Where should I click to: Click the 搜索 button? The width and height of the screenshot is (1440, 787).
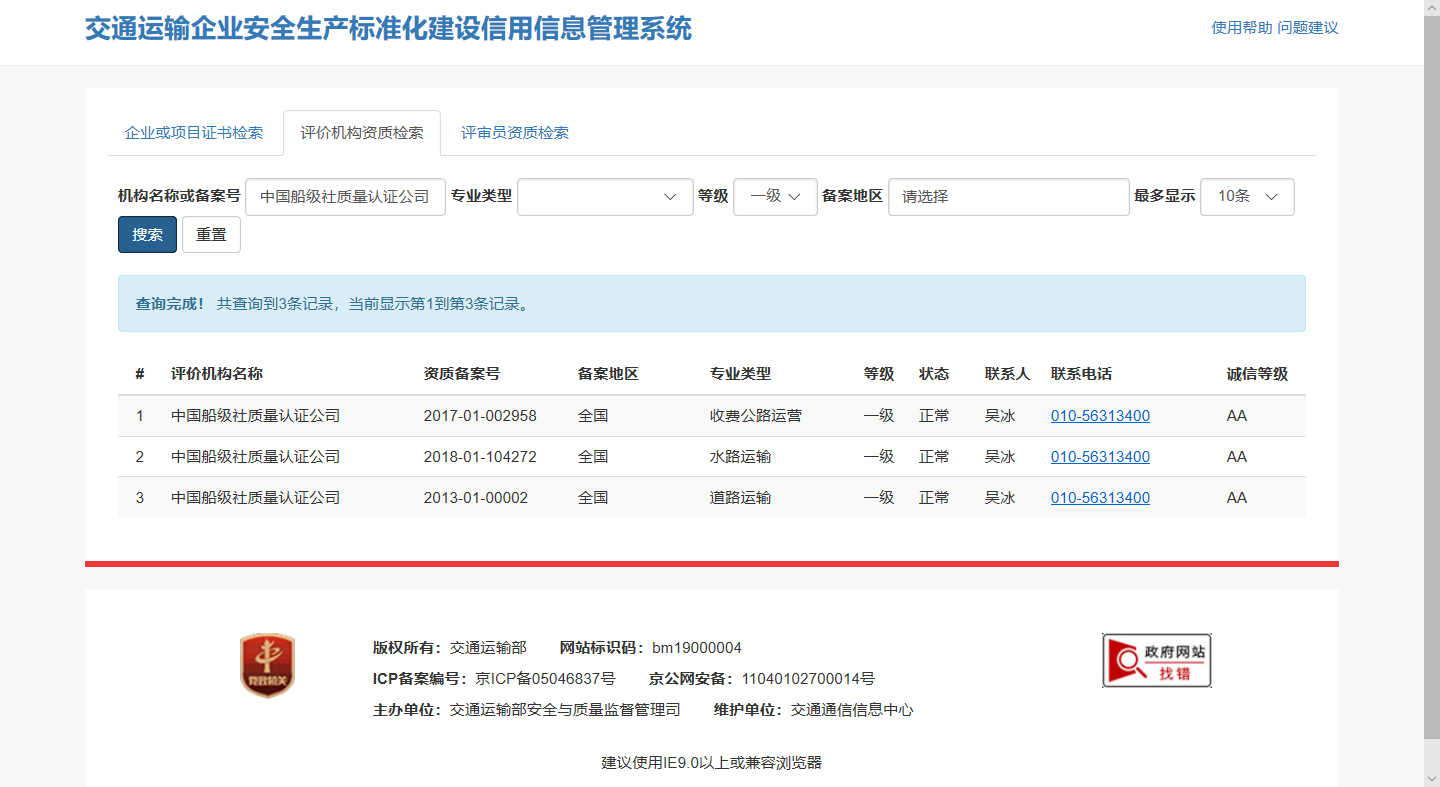click(x=147, y=235)
